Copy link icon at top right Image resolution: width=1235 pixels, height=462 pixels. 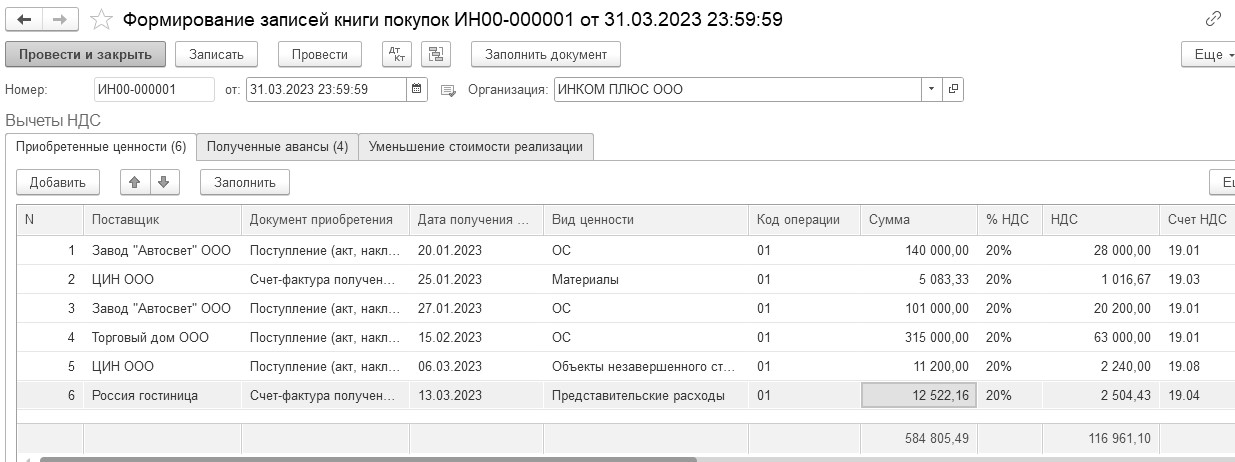tap(1214, 19)
